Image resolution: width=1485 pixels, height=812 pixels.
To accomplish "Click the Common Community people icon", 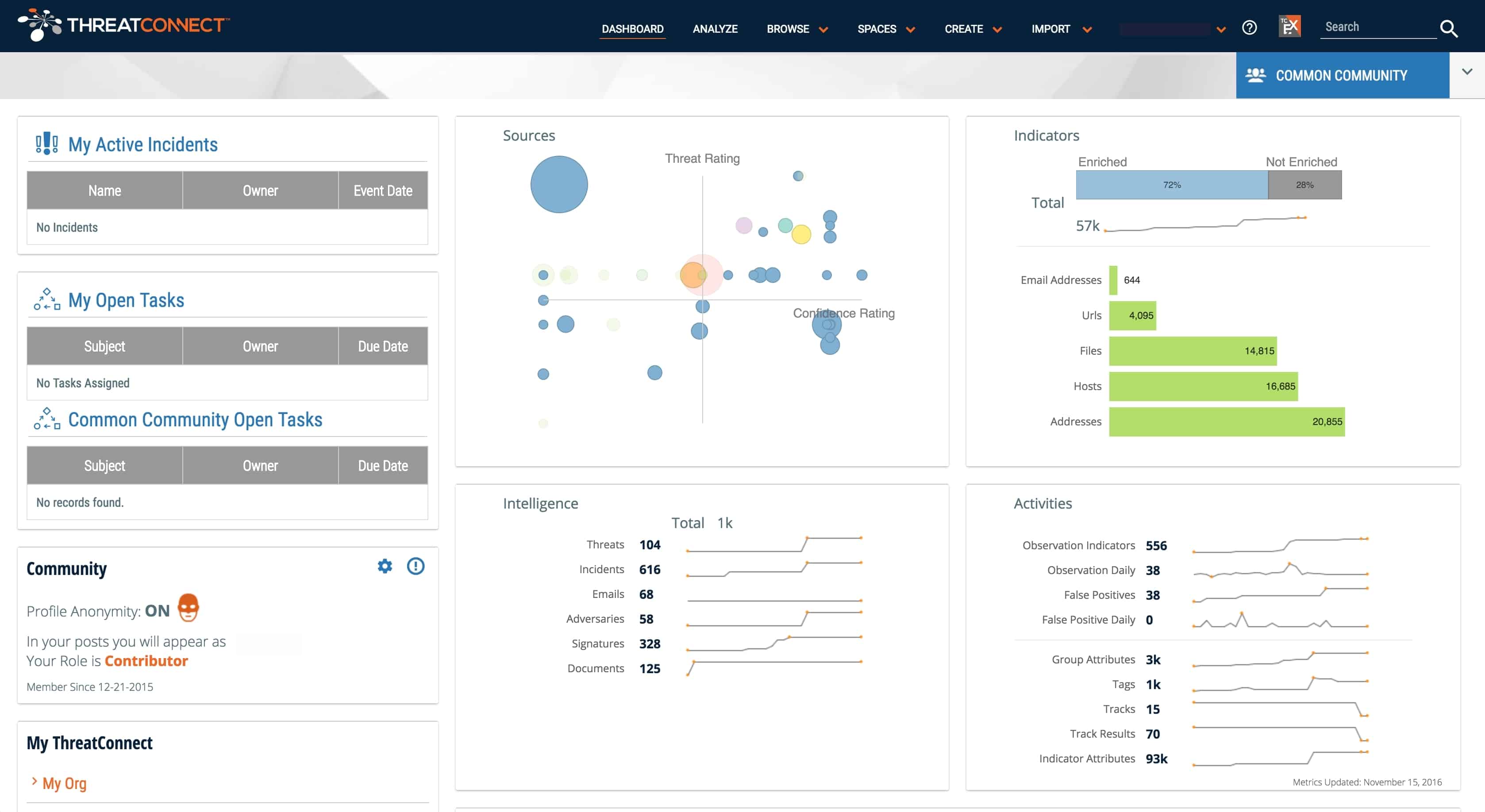I will [x=1255, y=76].
